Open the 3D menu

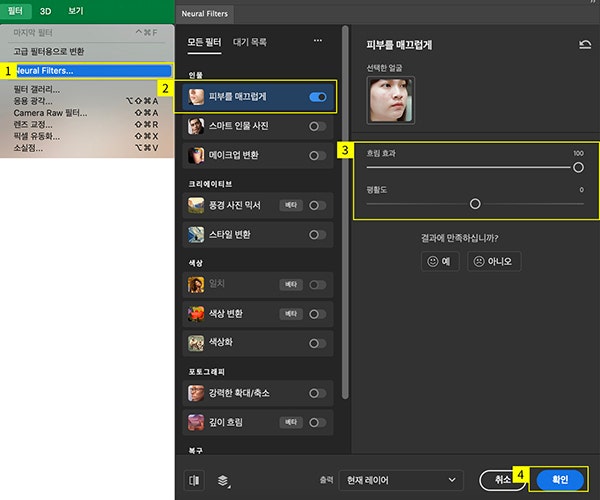pyautogui.click(x=46, y=11)
